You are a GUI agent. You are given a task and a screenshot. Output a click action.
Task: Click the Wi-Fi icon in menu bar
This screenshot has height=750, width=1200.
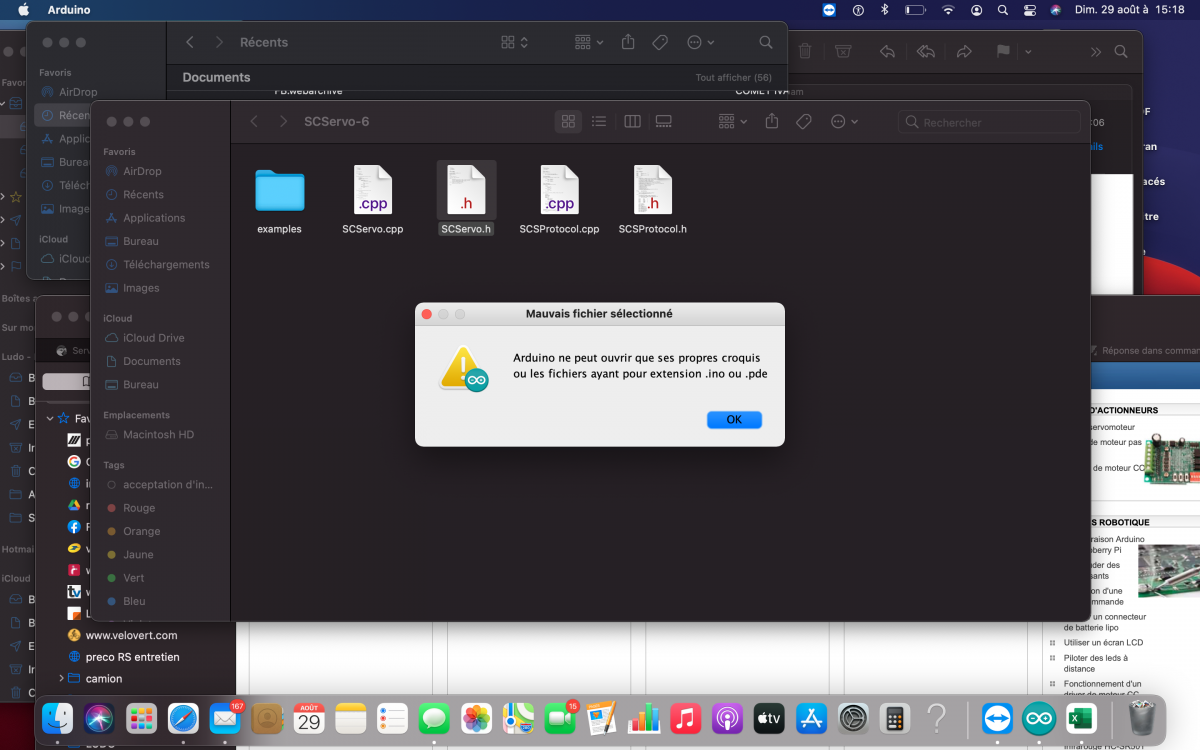tap(948, 10)
